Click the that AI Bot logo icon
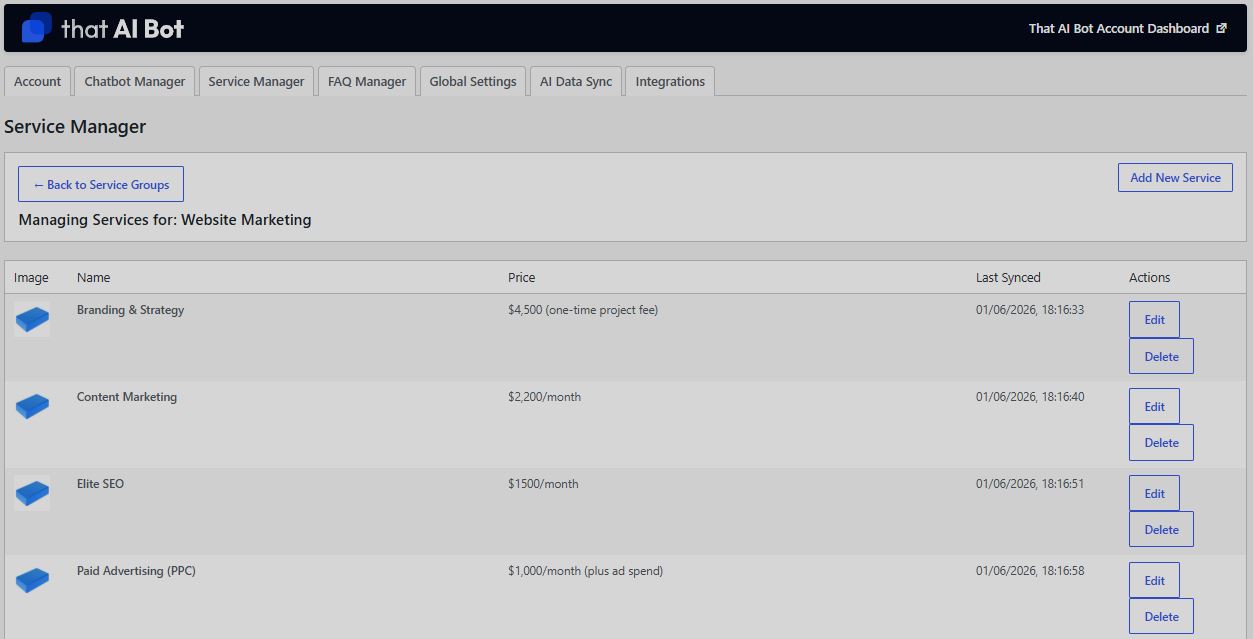This screenshot has width=1253, height=639. 36,28
